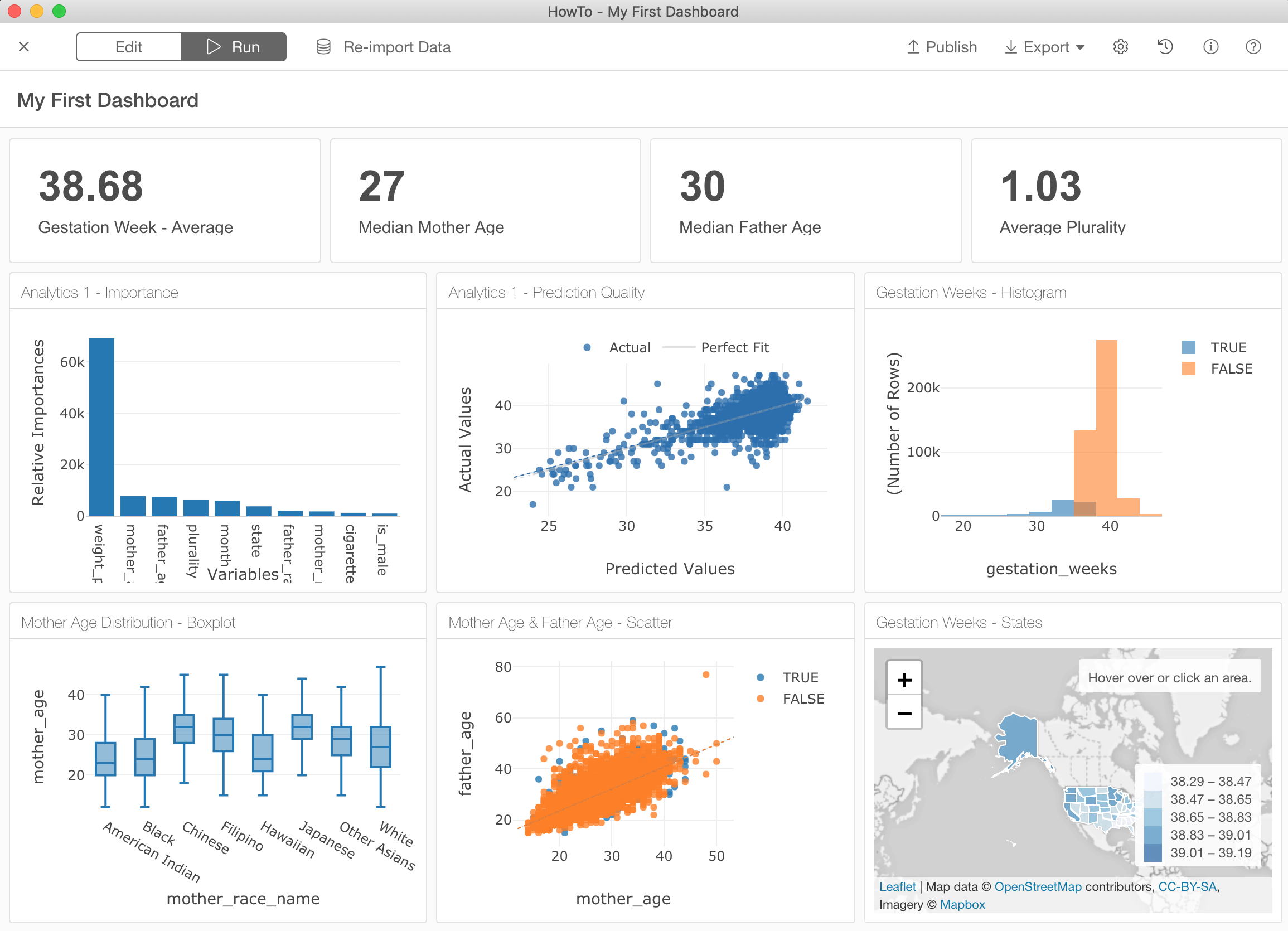Click the Export download arrow icon
This screenshot has width=1288, height=931.
tap(1010, 47)
